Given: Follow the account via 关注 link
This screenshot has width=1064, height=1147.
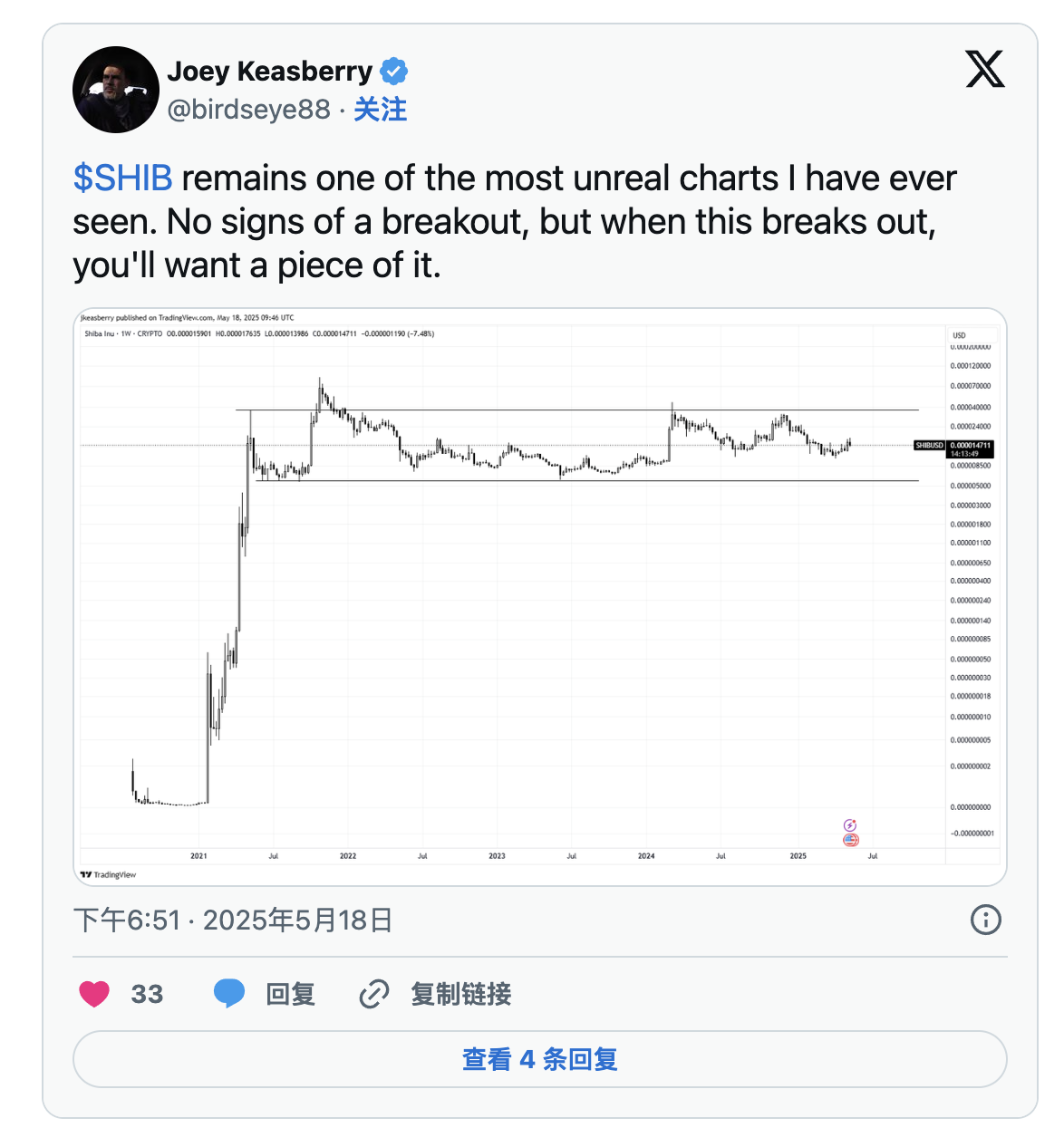Looking at the screenshot, I should (380, 110).
